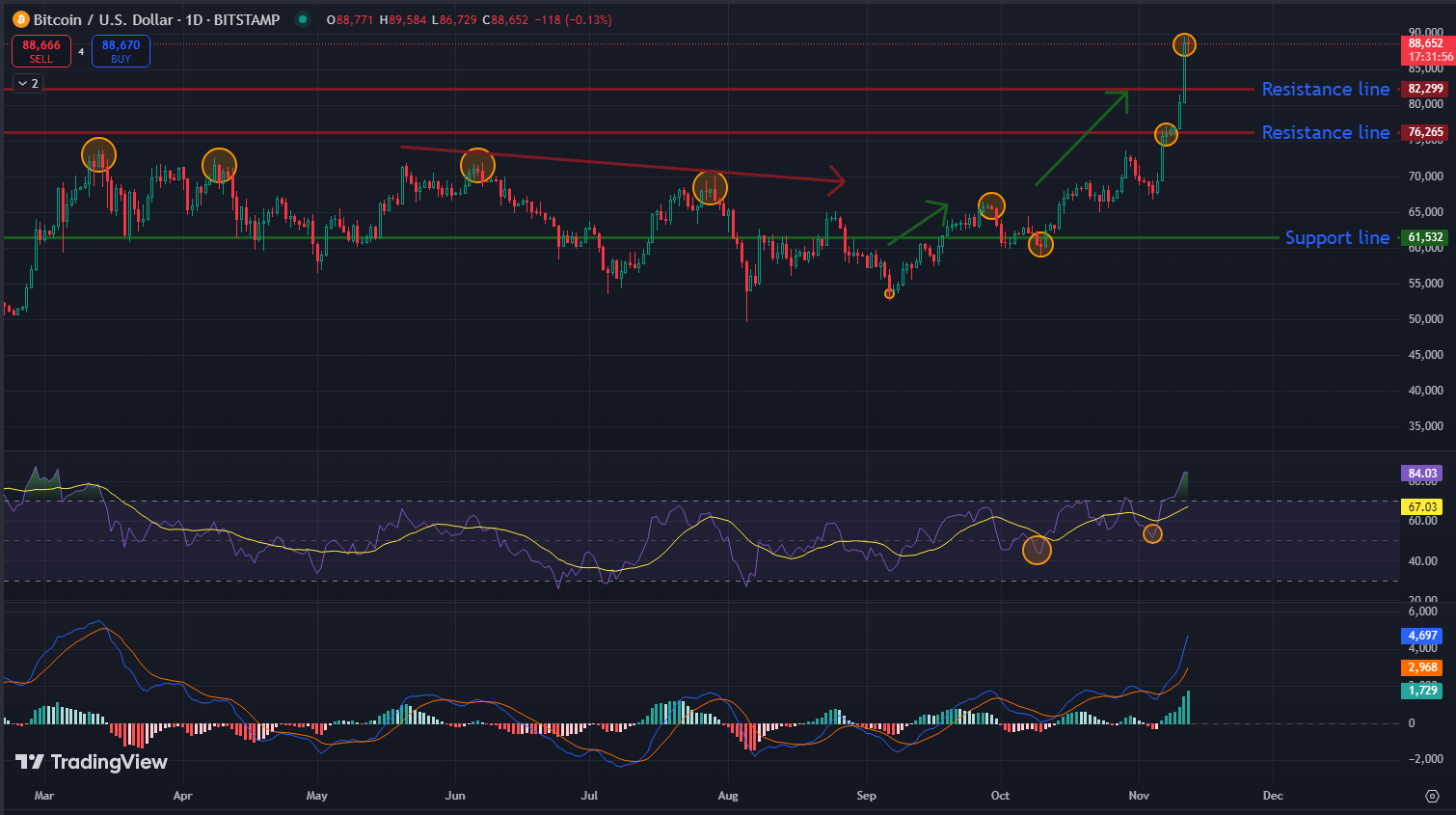1456x815 pixels.
Task: Click the green market status dot
Action: tap(303, 19)
